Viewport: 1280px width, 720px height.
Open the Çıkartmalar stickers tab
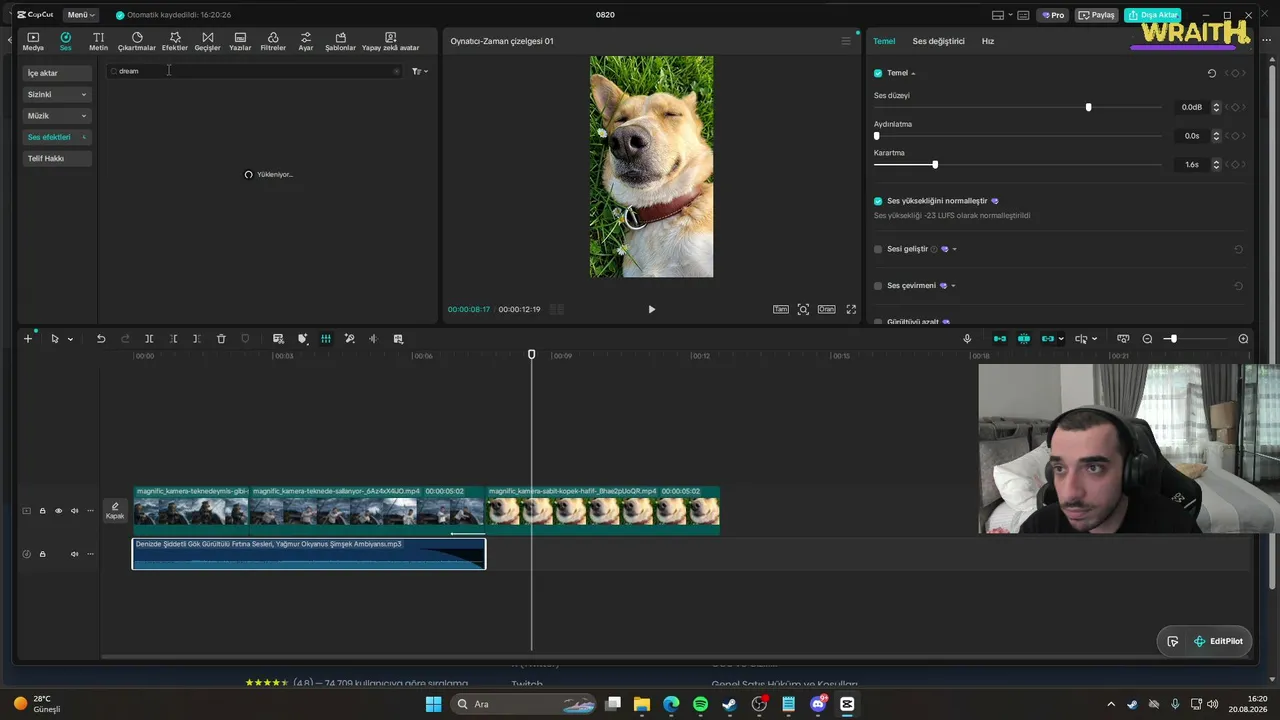(137, 41)
